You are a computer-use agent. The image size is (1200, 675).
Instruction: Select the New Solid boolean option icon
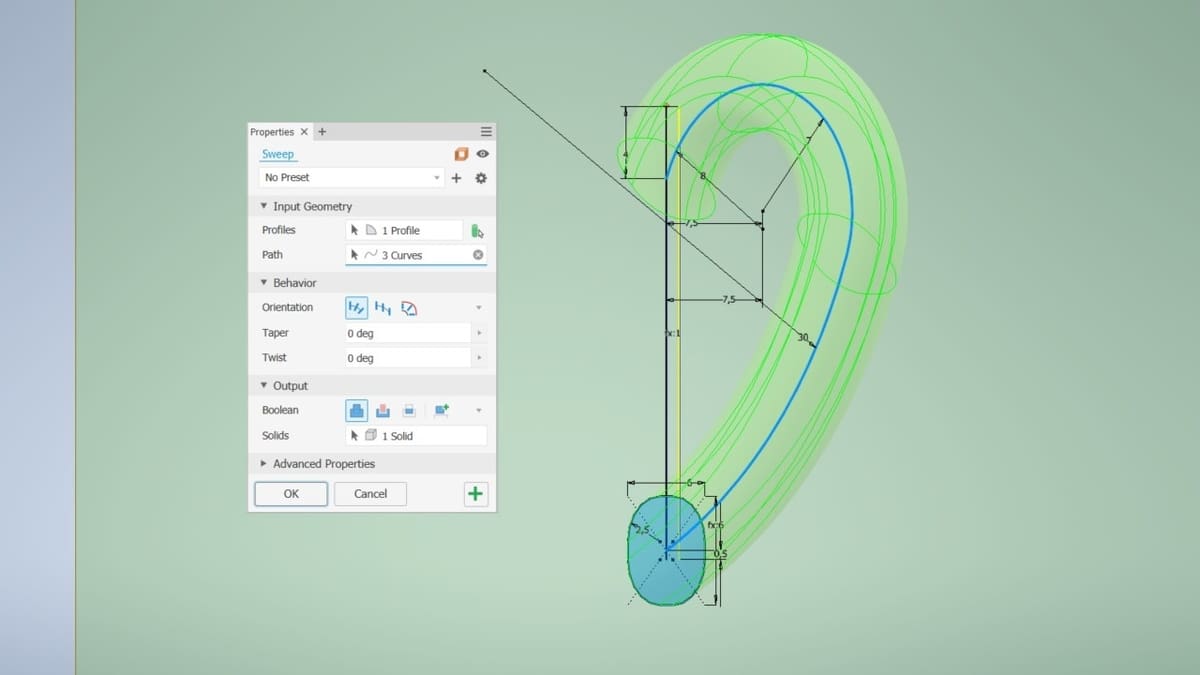(x=439, y=410)
